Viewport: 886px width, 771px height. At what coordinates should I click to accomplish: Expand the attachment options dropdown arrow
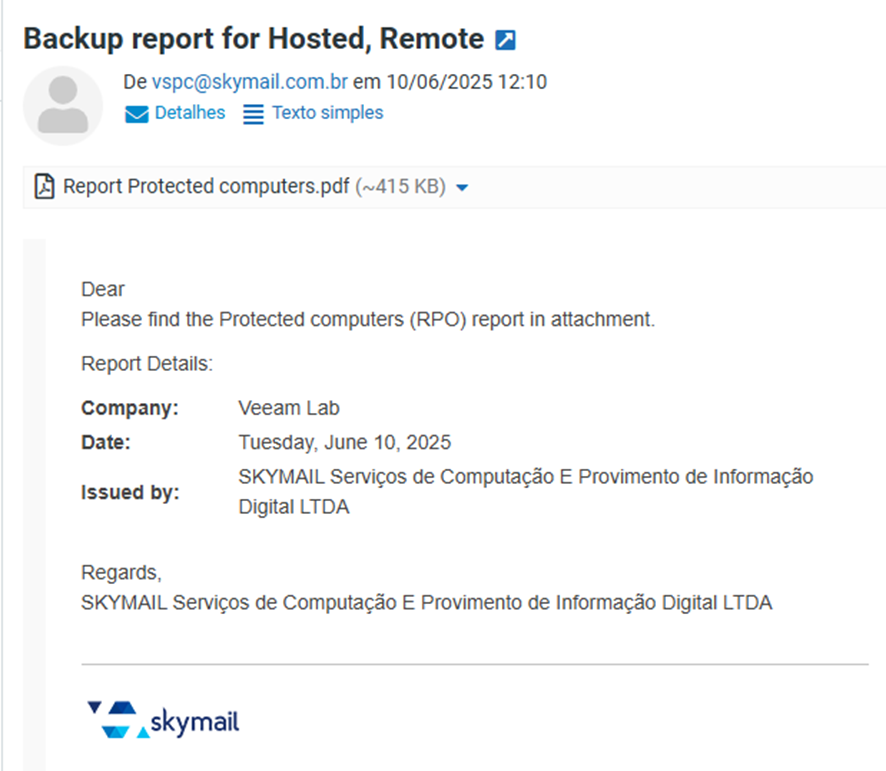pos(461,187)
